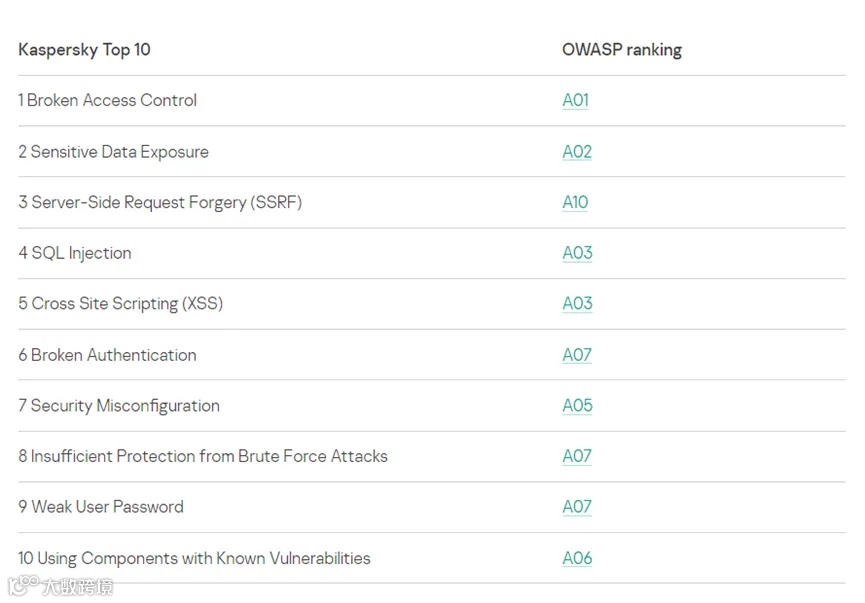Click the A07 link for Broken Authentication
Viewport: 865px width, 603px height.
coord(577,355)
